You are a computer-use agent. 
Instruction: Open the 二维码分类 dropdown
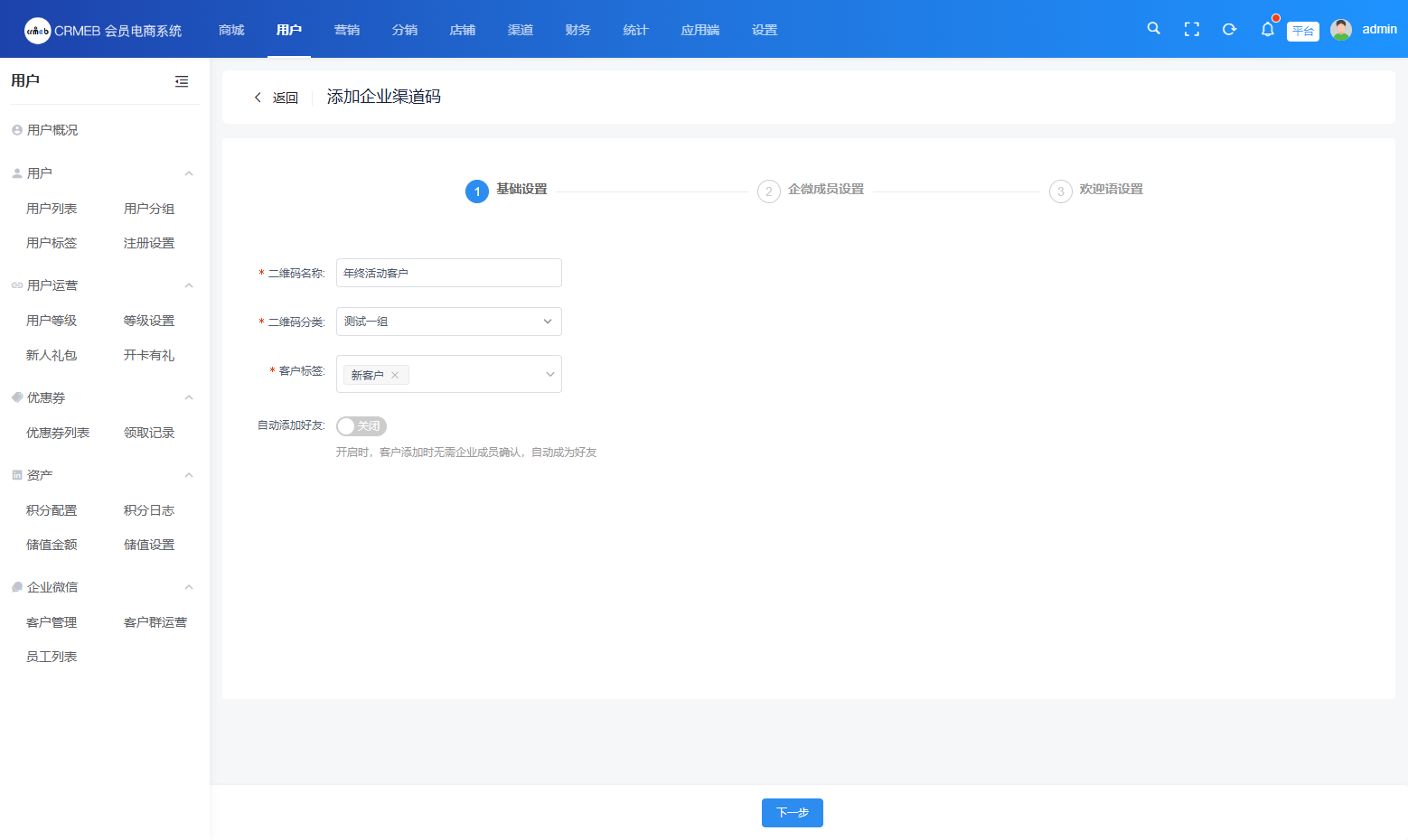tap(448, 322)
